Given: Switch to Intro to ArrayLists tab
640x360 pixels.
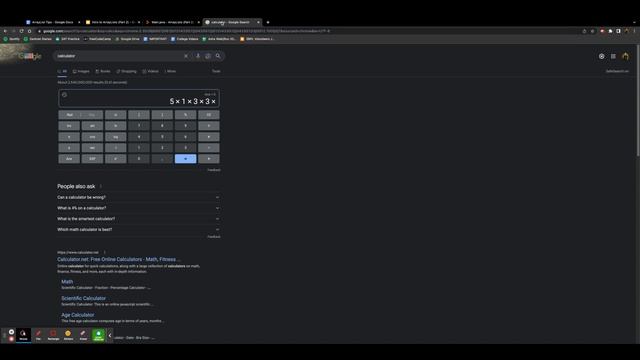Looking at the screenshot, I should 112,22.
